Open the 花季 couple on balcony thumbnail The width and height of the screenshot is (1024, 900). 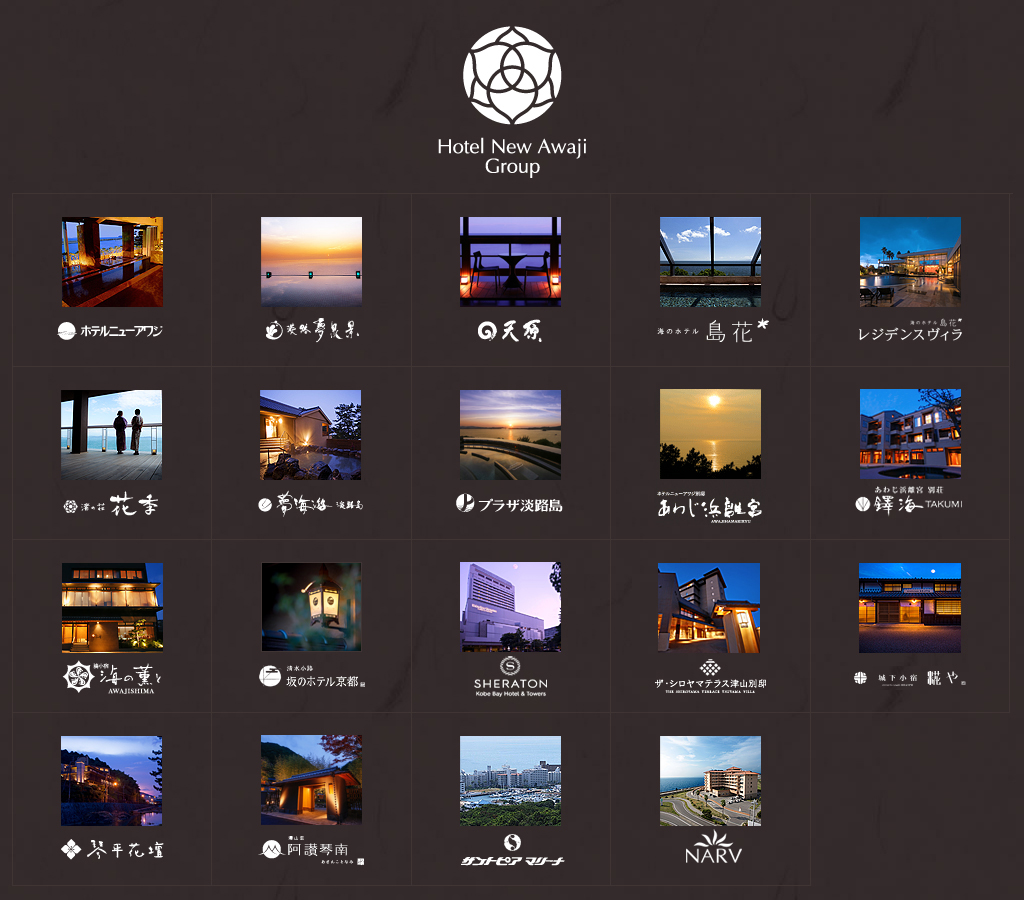pos(112,435)
